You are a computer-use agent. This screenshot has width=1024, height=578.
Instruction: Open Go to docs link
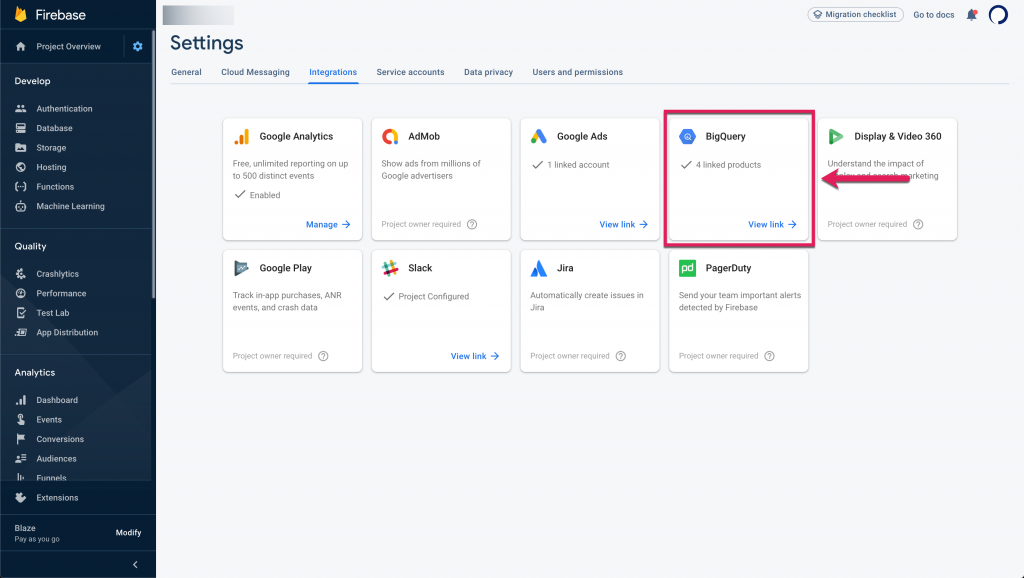pos(933,15)
